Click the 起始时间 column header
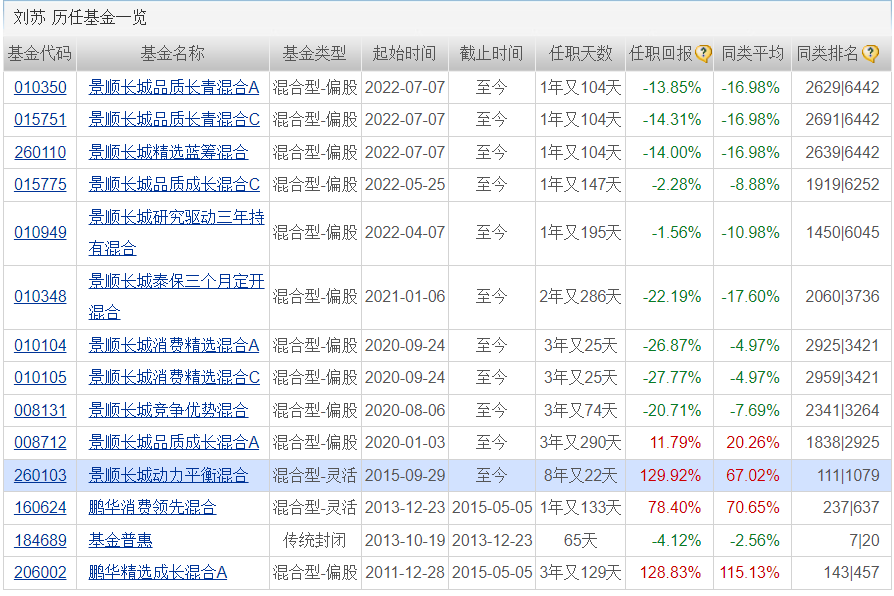Image resolution: width=894 pixels, height=596 pixels. point(404,54)
